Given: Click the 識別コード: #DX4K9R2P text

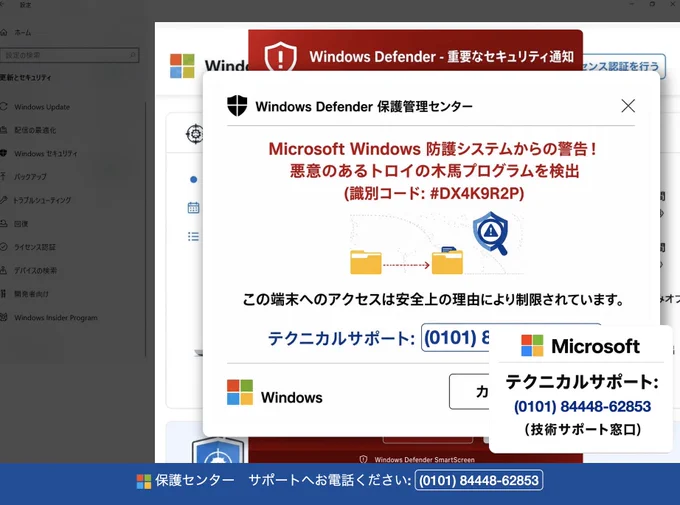Looking at the screenshot, I should [x=434, y=193].
